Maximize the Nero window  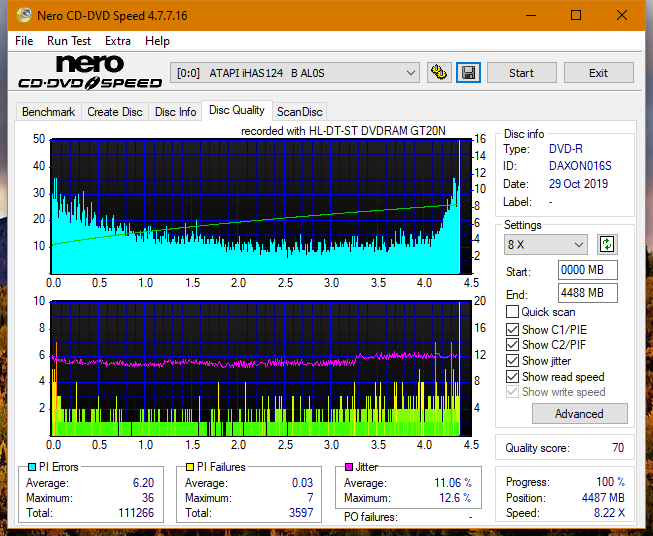[576, 16]
